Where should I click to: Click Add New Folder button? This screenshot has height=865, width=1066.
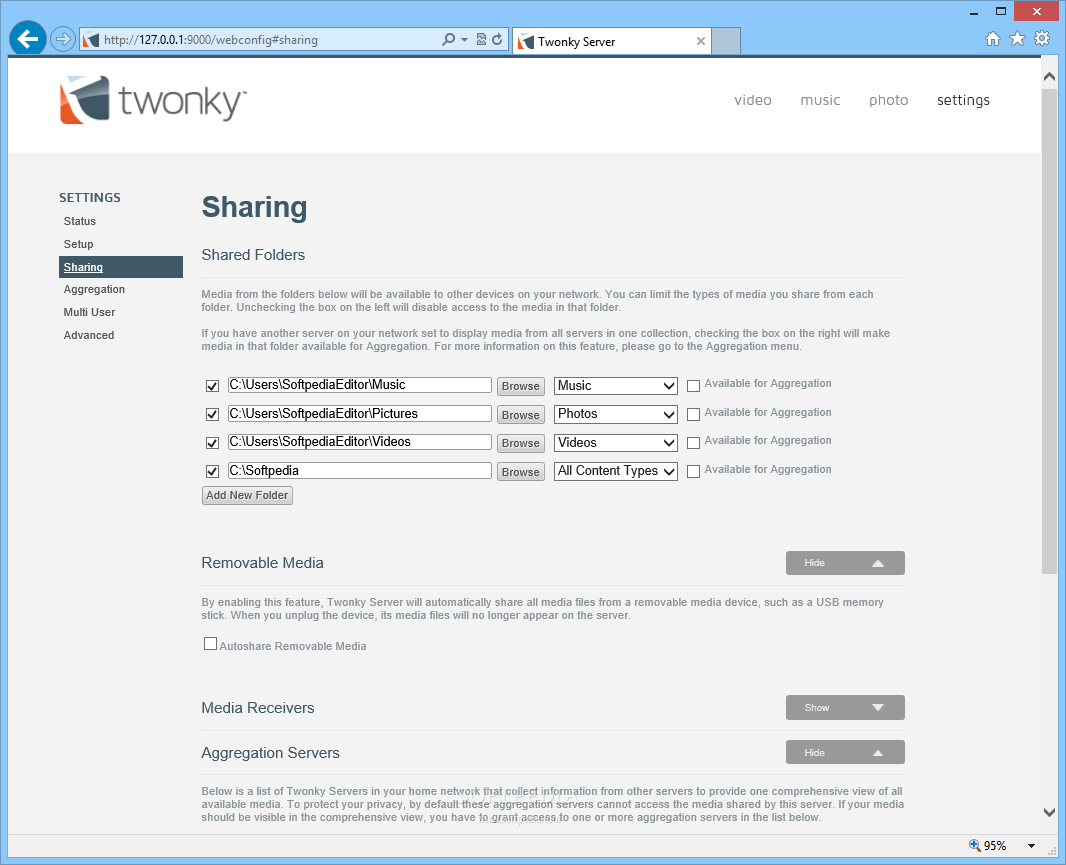[x=247, y=495]
